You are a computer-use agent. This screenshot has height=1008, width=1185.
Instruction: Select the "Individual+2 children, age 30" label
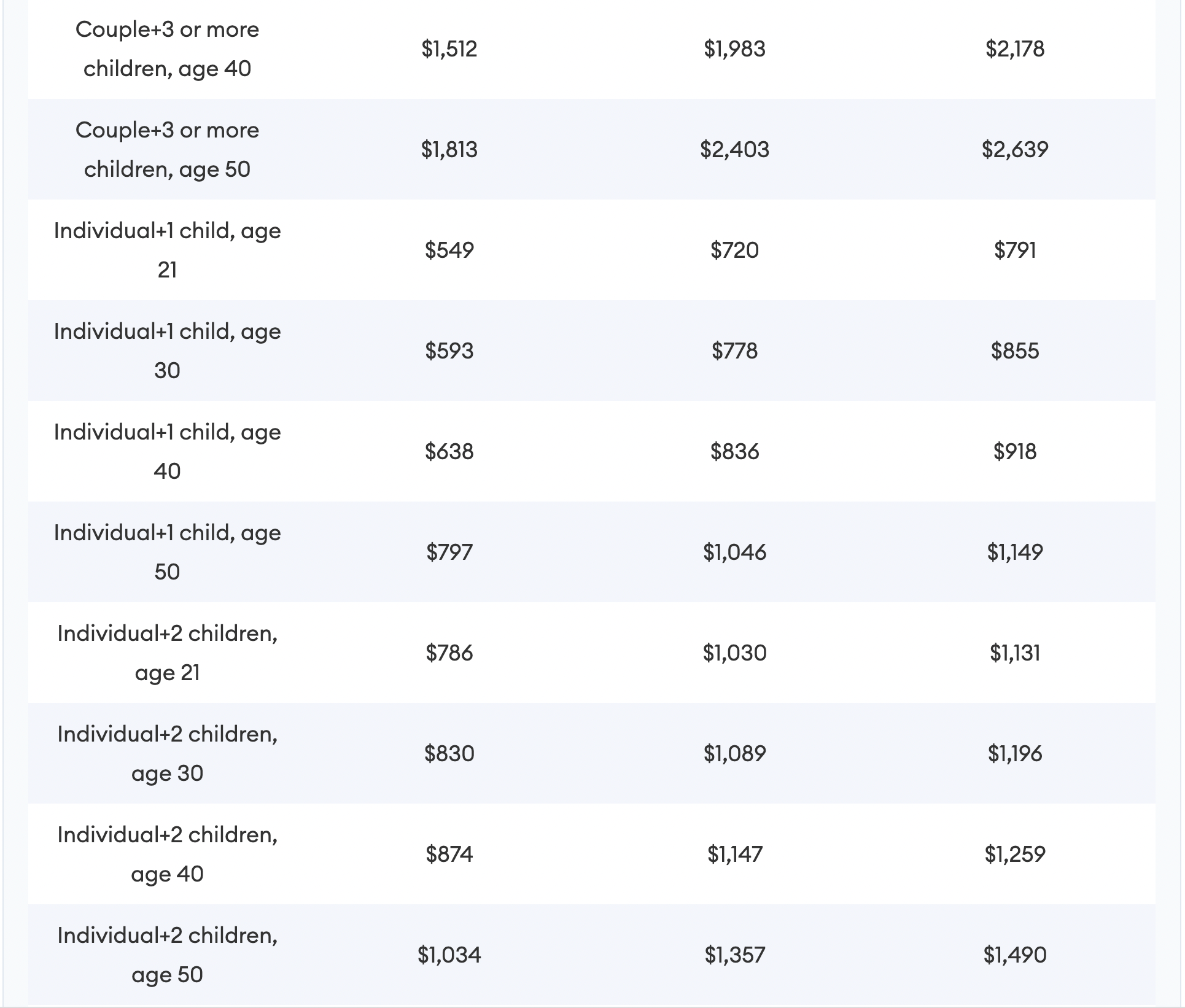click(x=167, y=754)
